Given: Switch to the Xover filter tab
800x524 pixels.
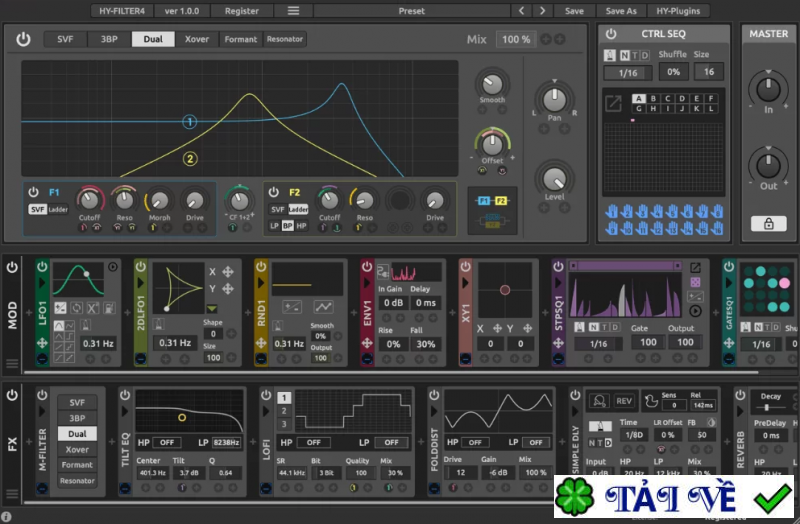Looking at the screenshot, I should (x=197, y=39).
